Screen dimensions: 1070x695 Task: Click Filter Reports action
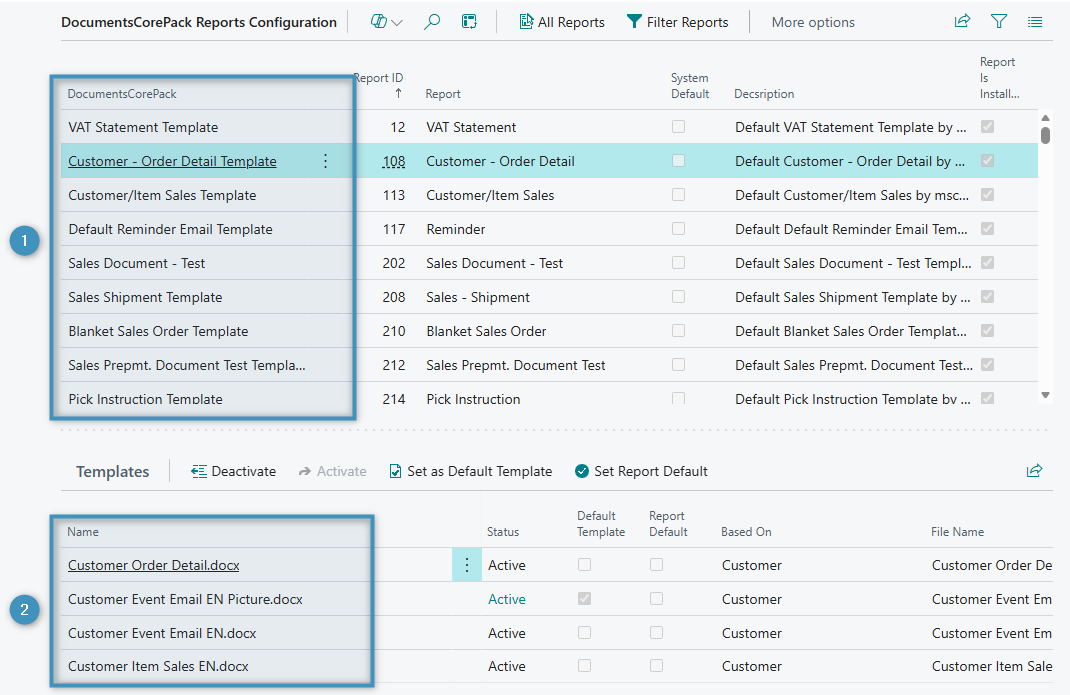pos(678,22)
